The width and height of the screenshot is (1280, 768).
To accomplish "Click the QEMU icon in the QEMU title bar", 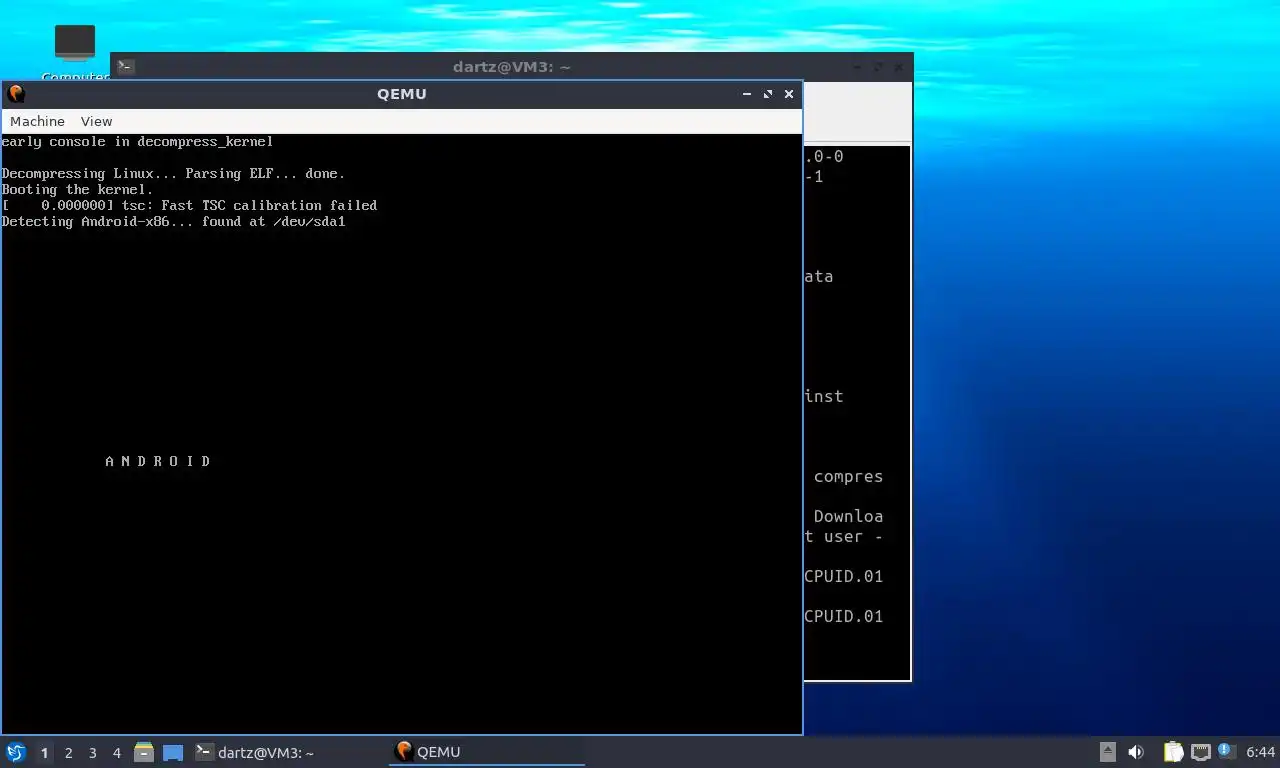I will [x=16, y=94].
